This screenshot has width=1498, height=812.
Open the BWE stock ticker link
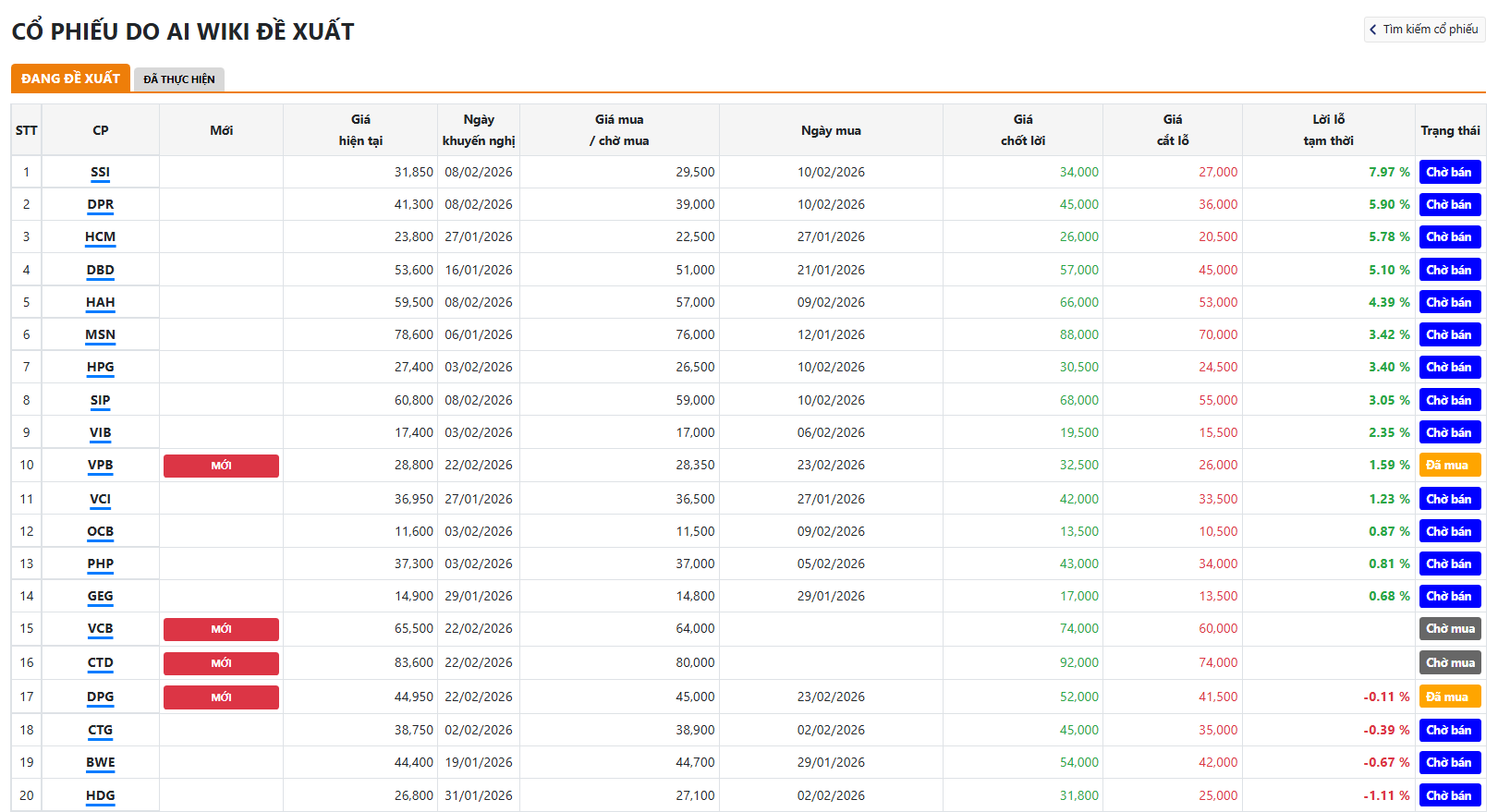(x=100, y=762)
